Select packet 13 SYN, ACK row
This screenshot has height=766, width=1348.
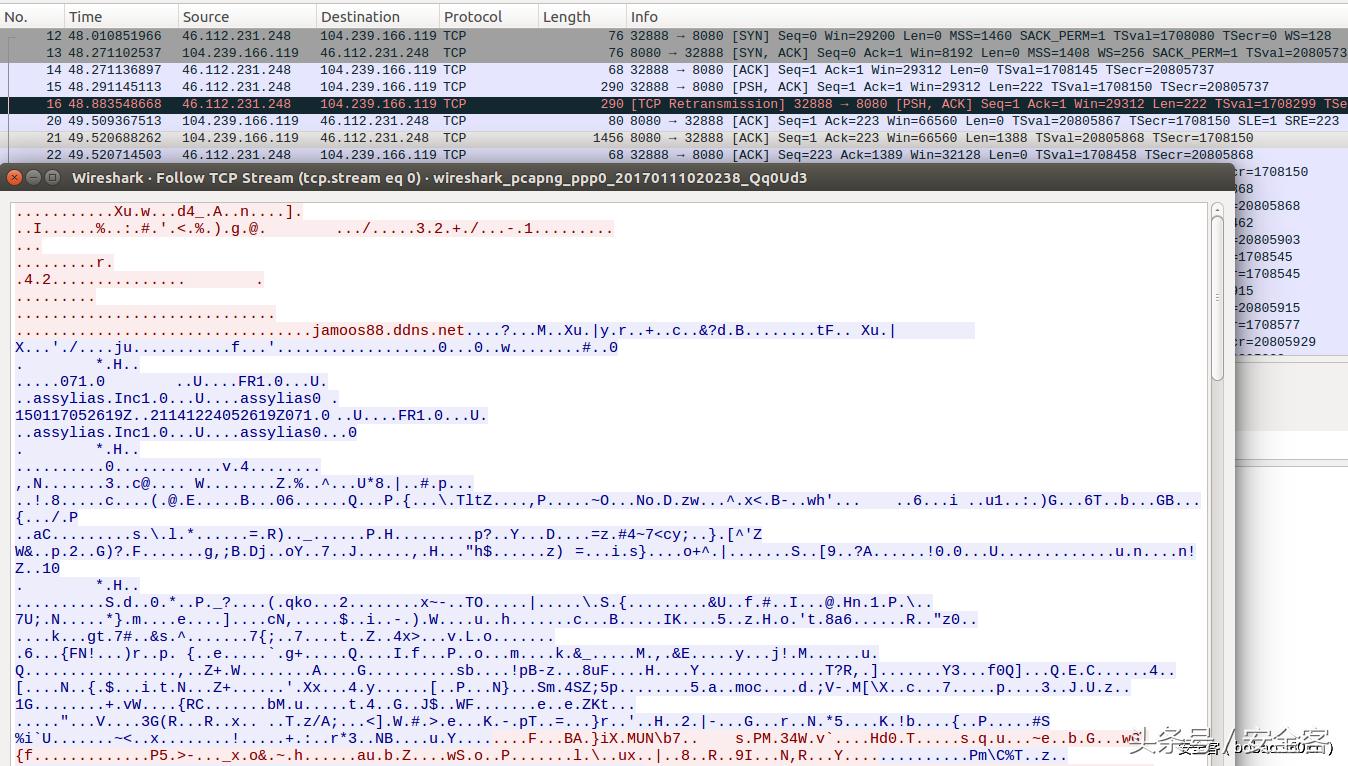click(674, 53)
